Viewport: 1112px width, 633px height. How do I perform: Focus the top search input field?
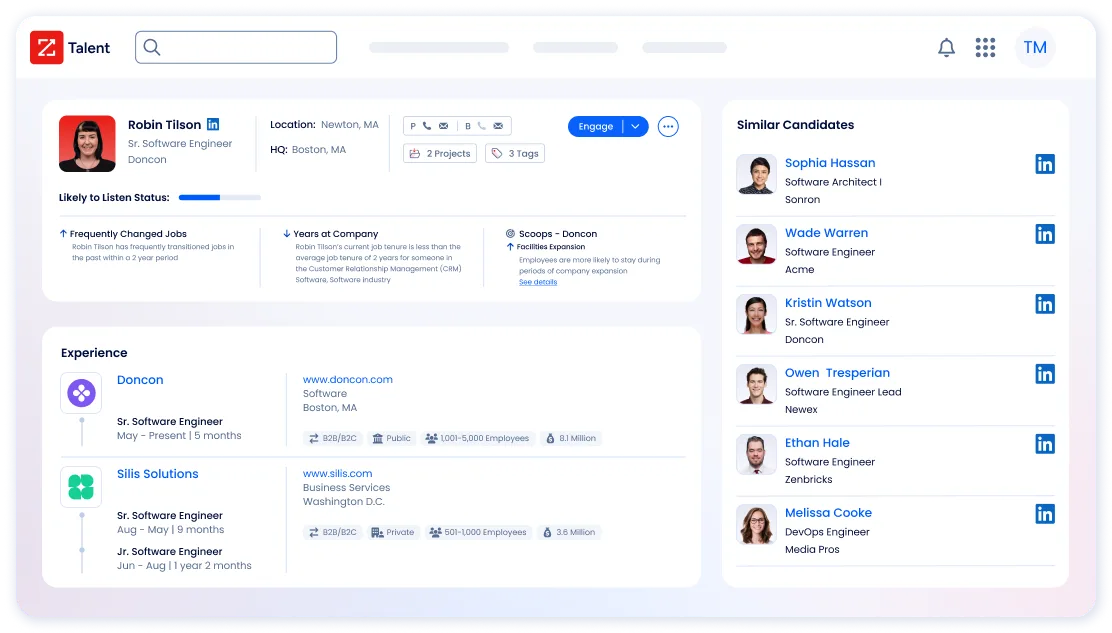(236, 47)
